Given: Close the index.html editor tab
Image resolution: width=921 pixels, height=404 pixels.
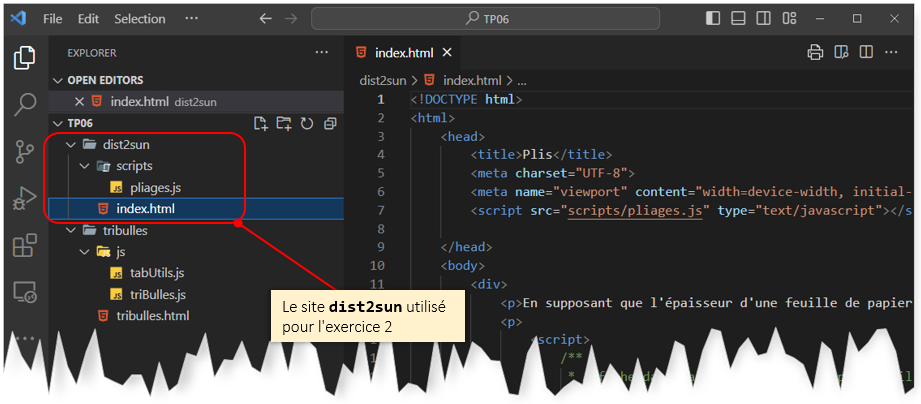Looking at the screenshot, I should click(x=447, y=52).
